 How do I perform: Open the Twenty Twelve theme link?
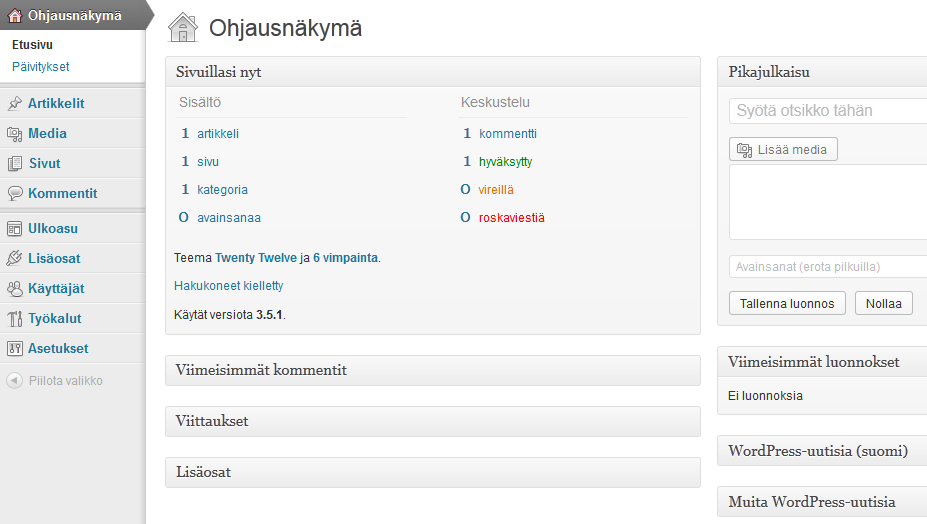(256, 258)
